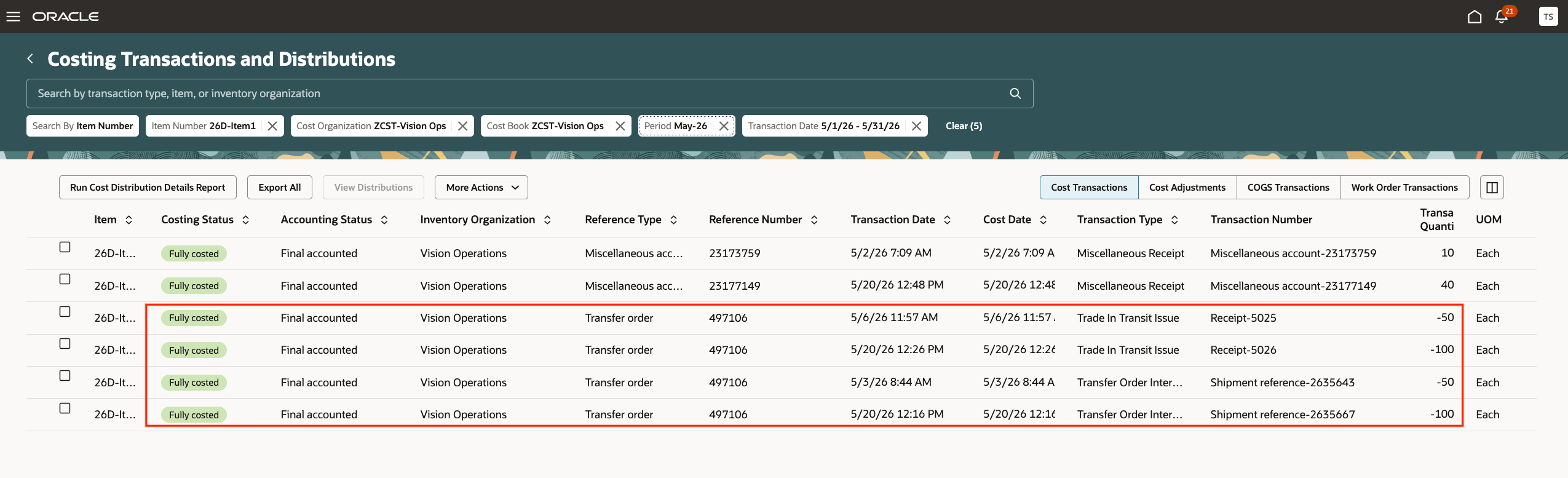Switch to Cost Adjustments tab

pos(1187,188)
